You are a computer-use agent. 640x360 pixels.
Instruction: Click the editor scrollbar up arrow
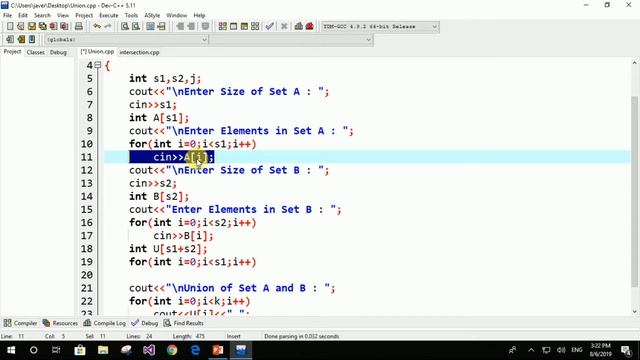634,62
